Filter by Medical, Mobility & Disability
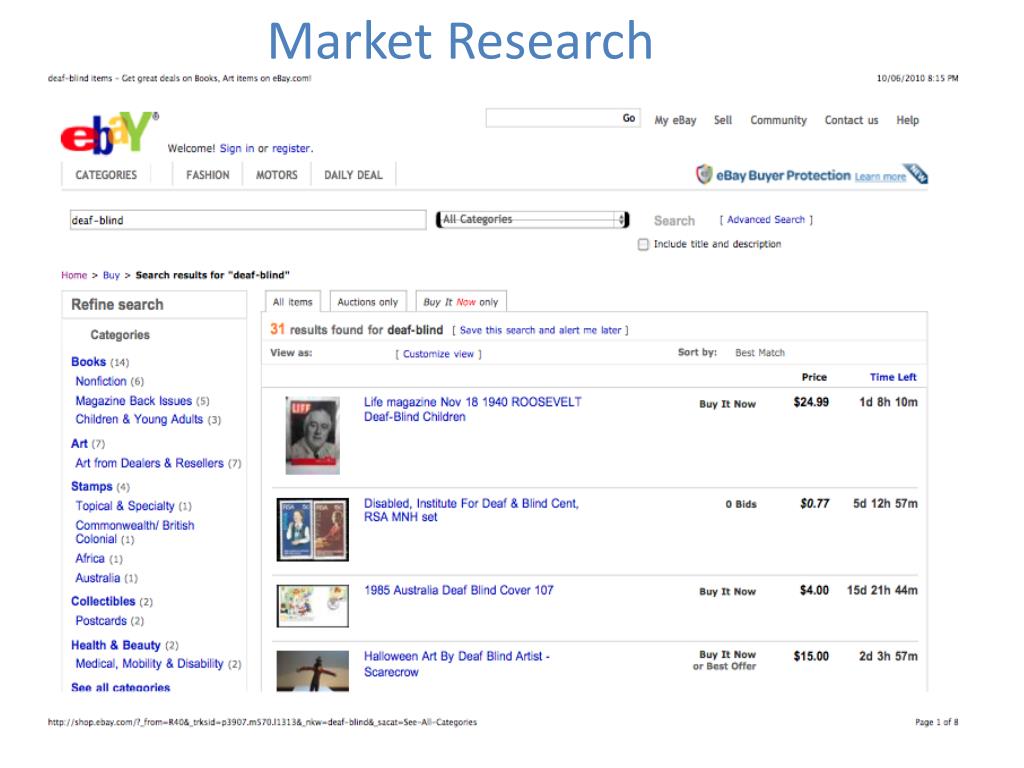 point(150,664)
